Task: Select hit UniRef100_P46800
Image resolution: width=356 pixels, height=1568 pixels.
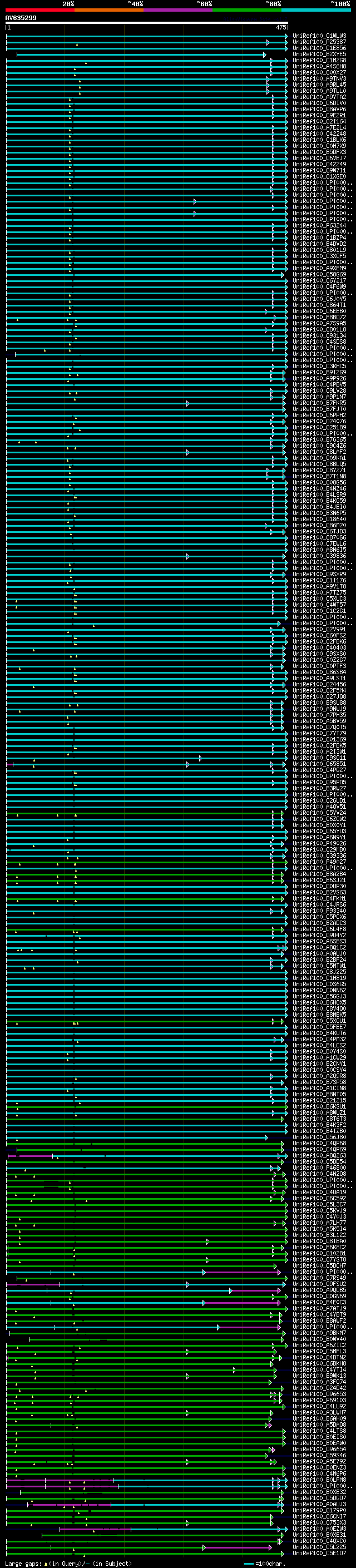Action: pos(319,1168)
